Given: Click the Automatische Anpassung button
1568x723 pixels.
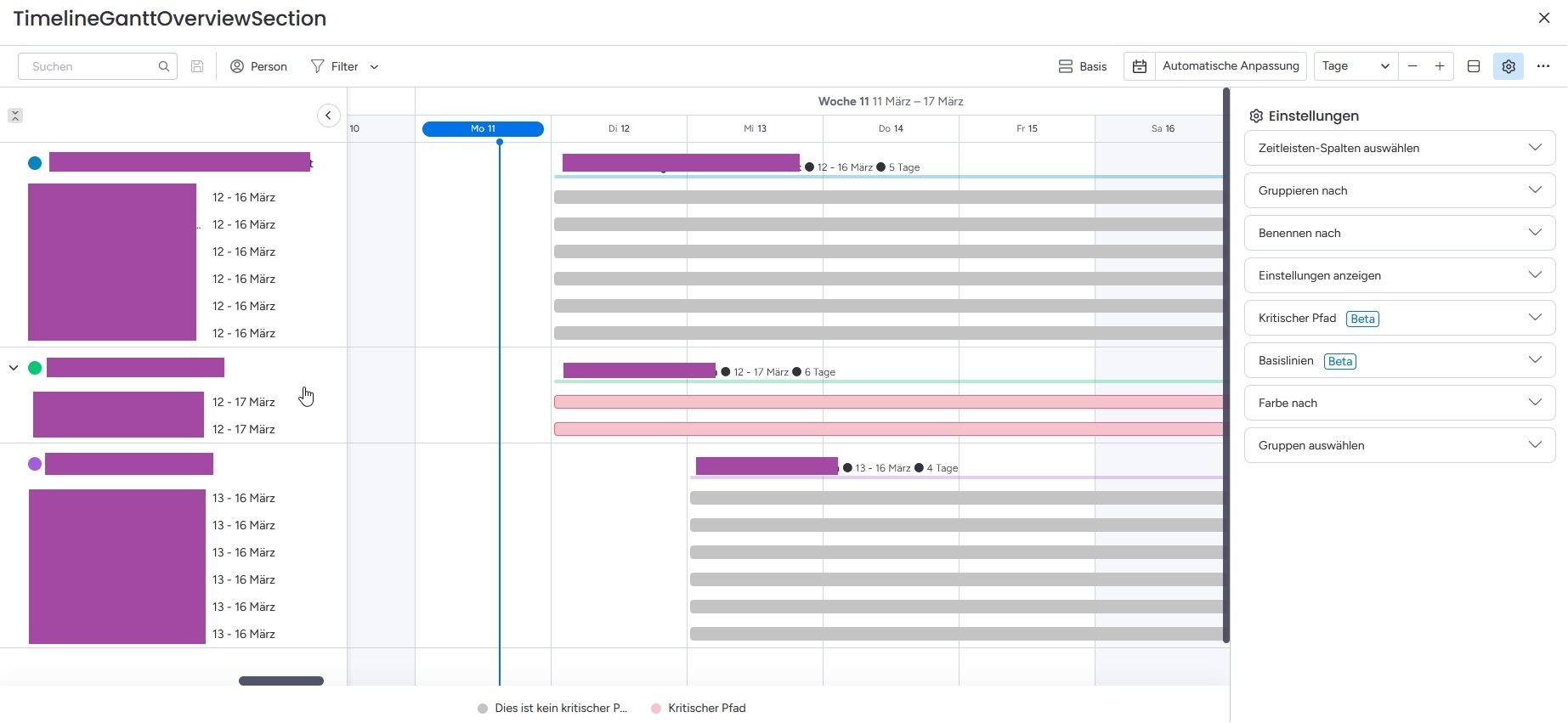Looking at the screenshot, I should (1230, 66).
